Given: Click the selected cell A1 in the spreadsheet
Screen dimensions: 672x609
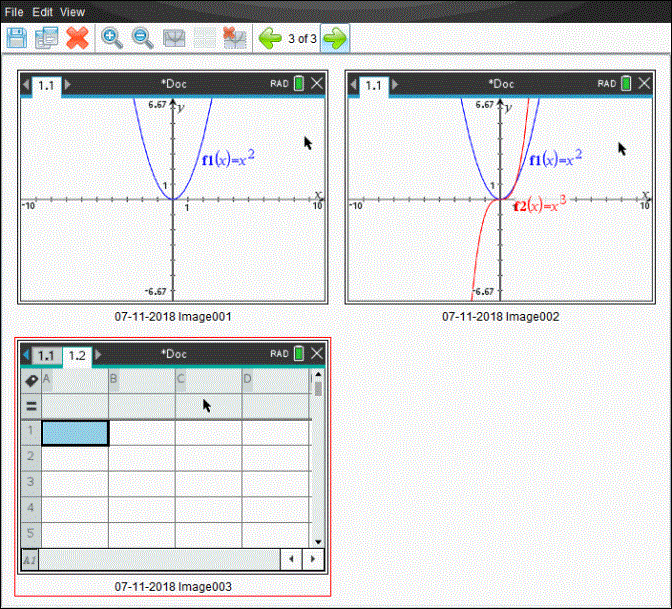Looking at the screenshot, I should pyautogui.click(x=75, y=433).
